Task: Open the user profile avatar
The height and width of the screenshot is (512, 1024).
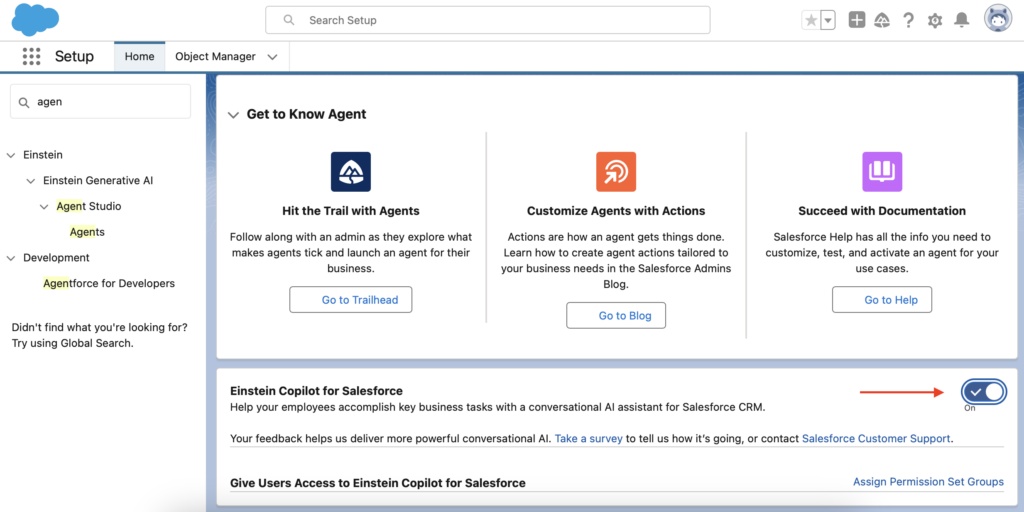Action: (997, 19)
